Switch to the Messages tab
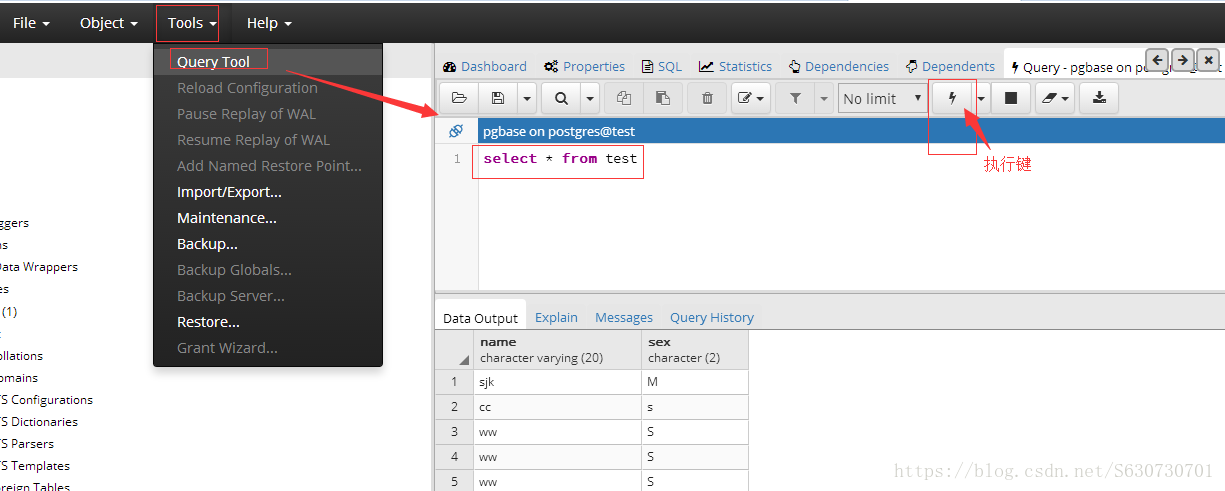 coord(624,317)
